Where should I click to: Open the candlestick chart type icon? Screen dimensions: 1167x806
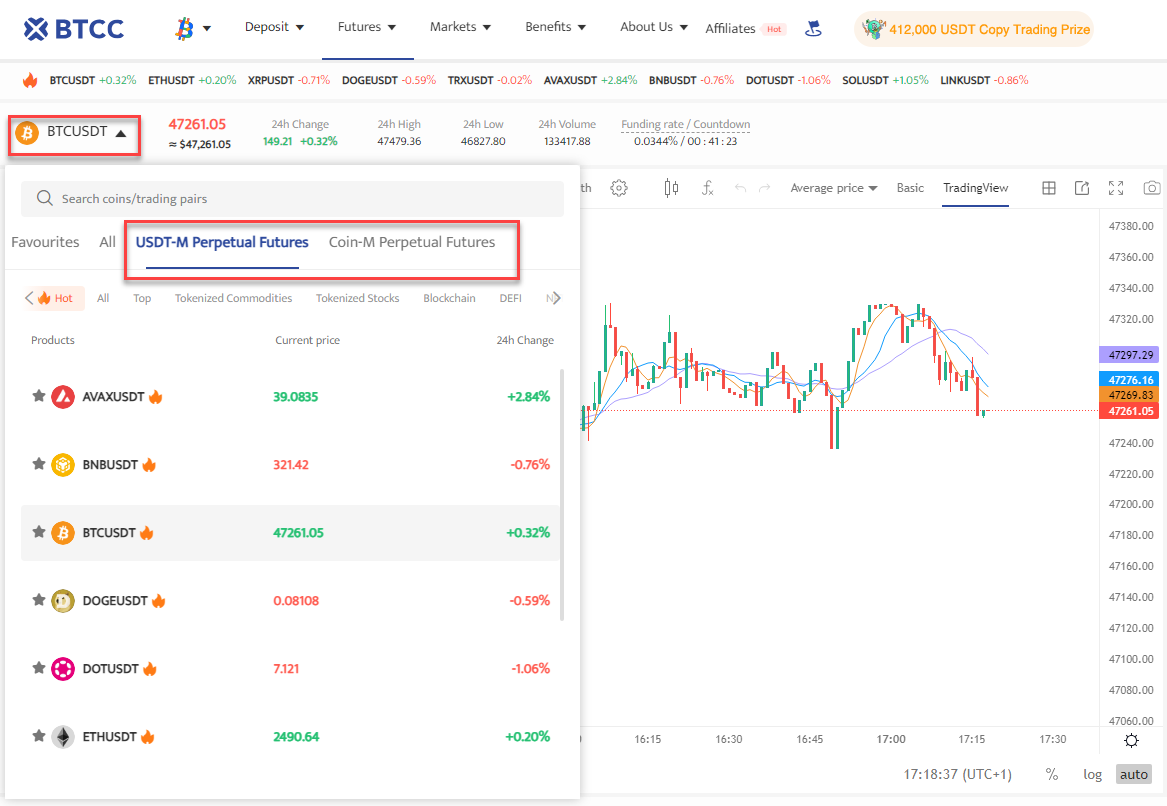click(671, 188)
